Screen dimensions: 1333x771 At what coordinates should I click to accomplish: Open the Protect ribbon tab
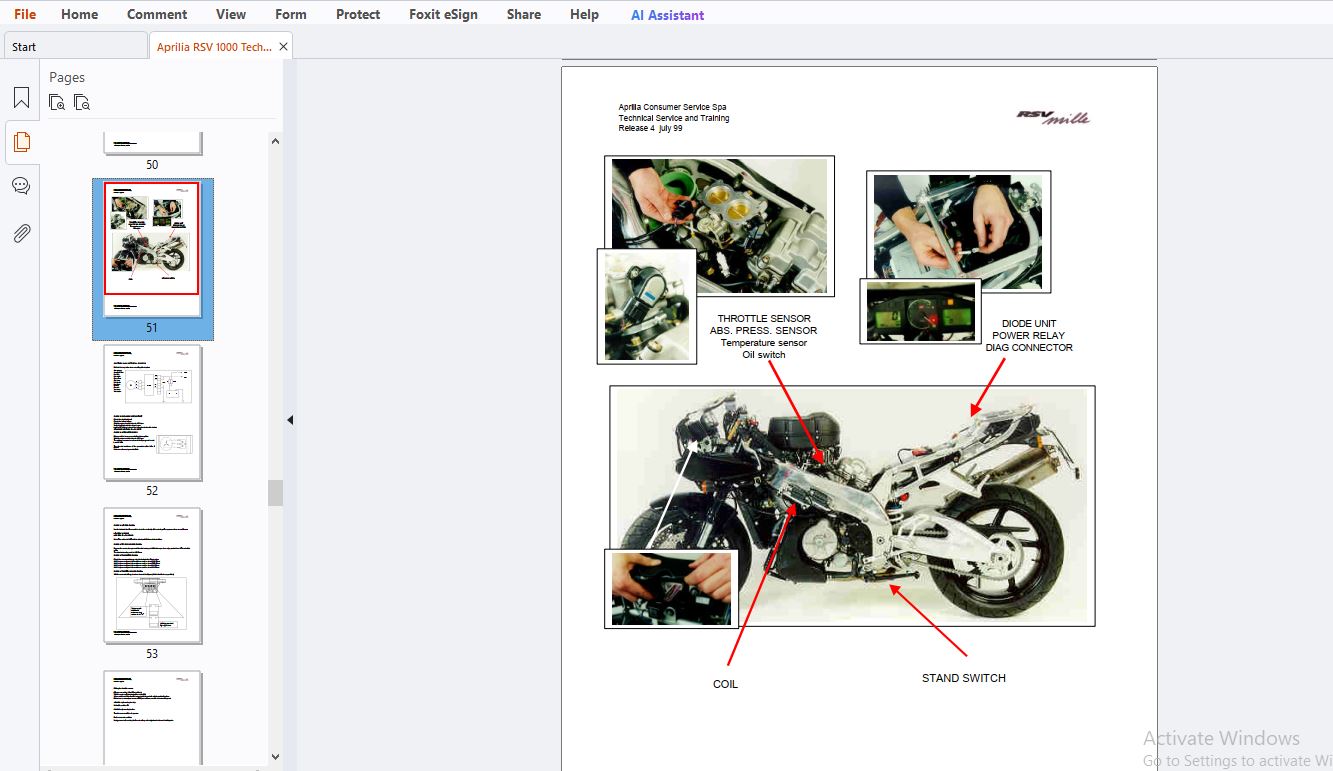358,14
